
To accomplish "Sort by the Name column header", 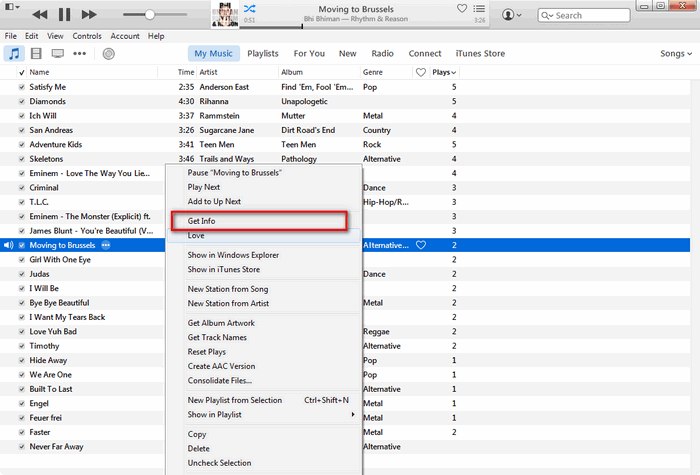I will pyautogui.click(x=93, y=72).
